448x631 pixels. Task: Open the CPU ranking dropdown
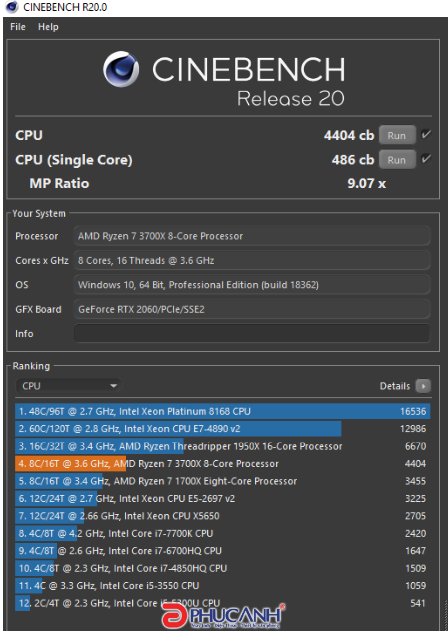pyautogui.click(x=68, y=386)
